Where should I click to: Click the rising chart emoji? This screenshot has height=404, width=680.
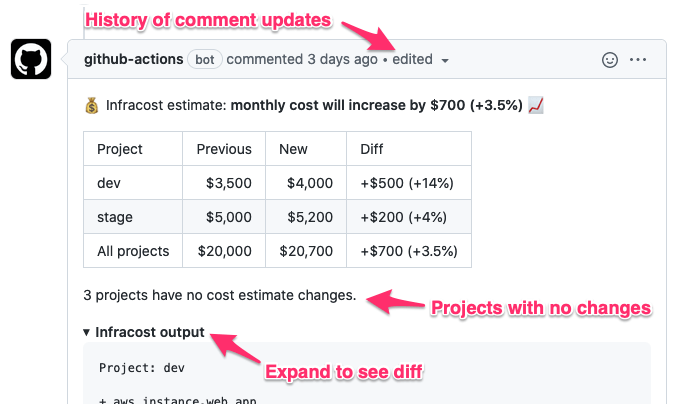(x=536, y=105)
